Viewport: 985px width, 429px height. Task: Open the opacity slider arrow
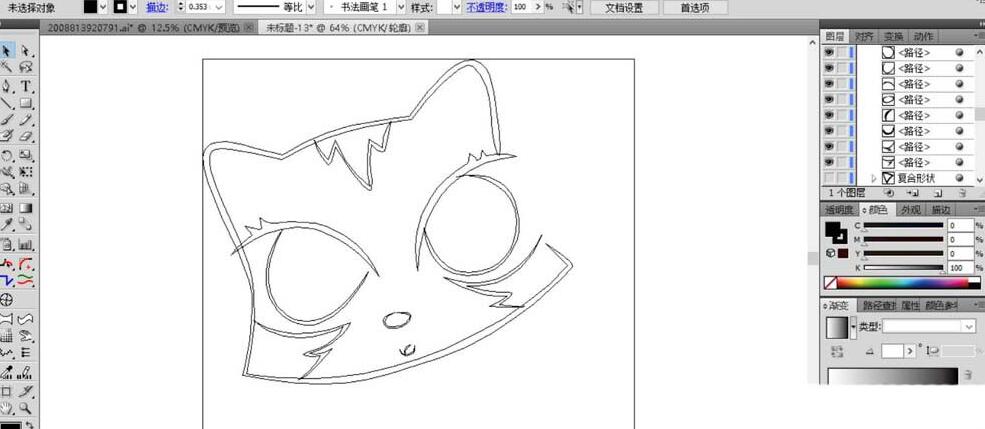[x=538, y=7]
